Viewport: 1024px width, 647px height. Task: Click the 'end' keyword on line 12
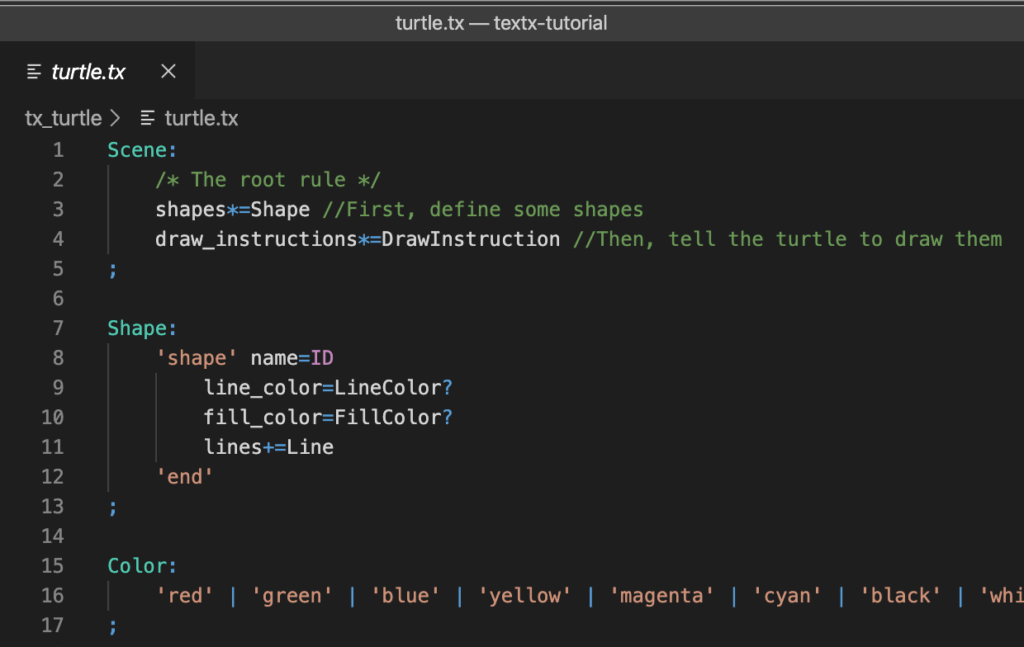(185, 476)
